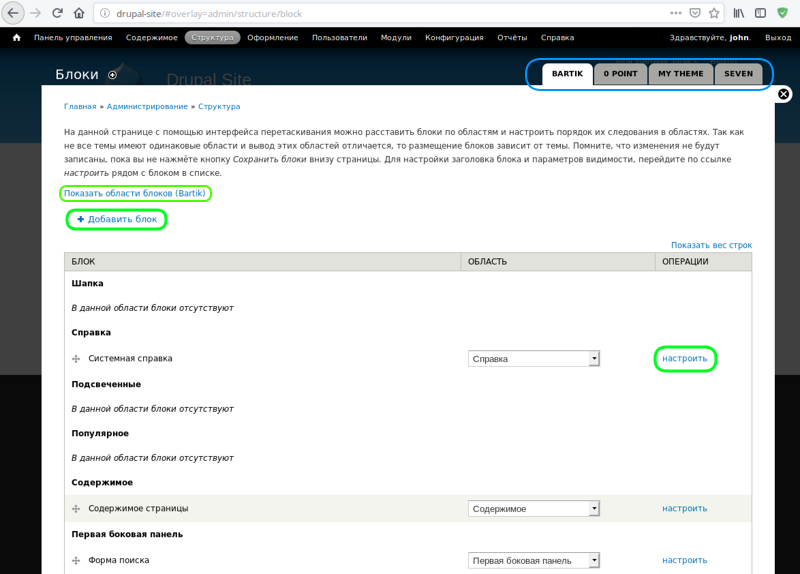
Task: Go back with the browser back arrow
Action: coord(13,13)
